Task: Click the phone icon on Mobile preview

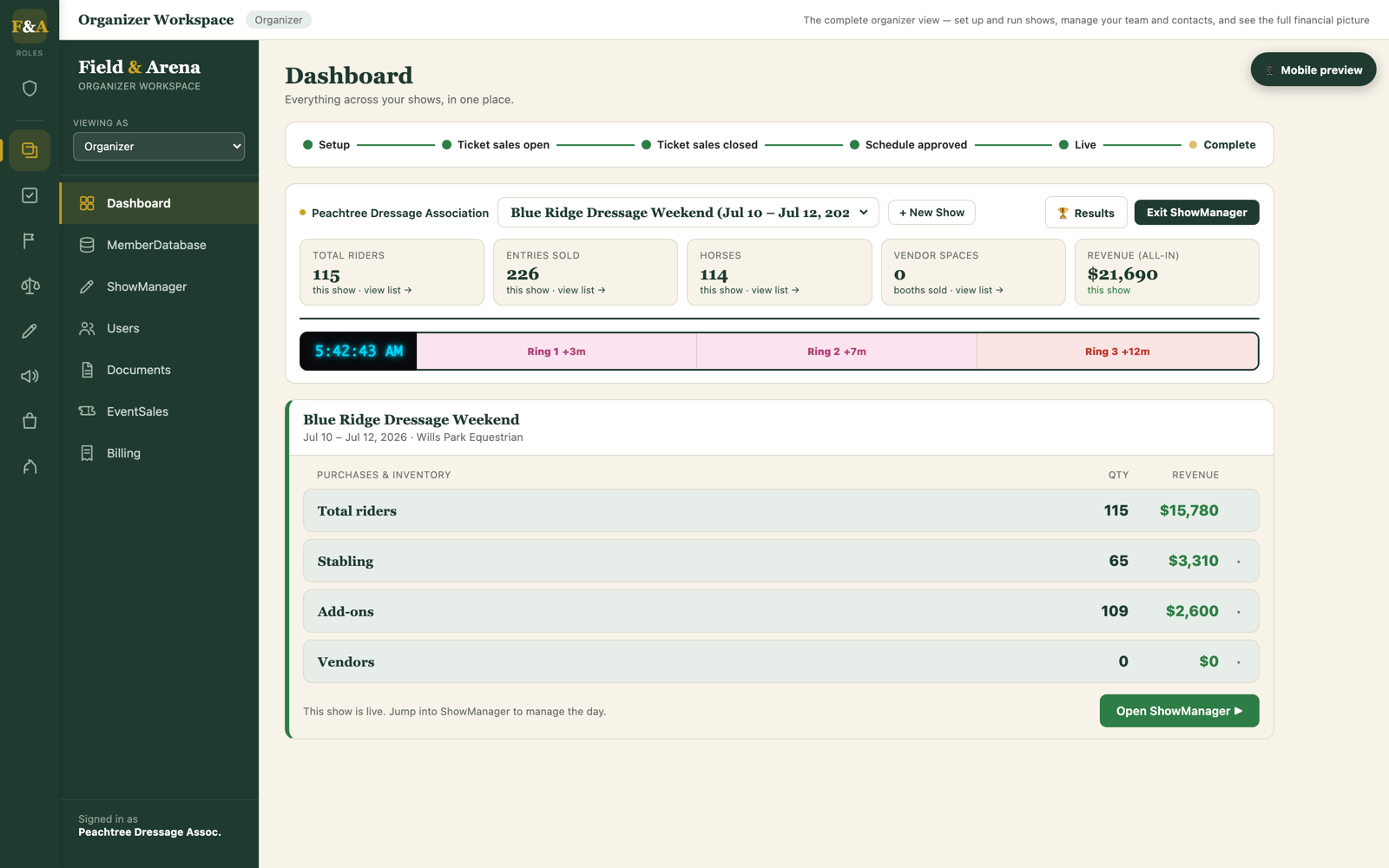Action: [x=1270, y=70]
